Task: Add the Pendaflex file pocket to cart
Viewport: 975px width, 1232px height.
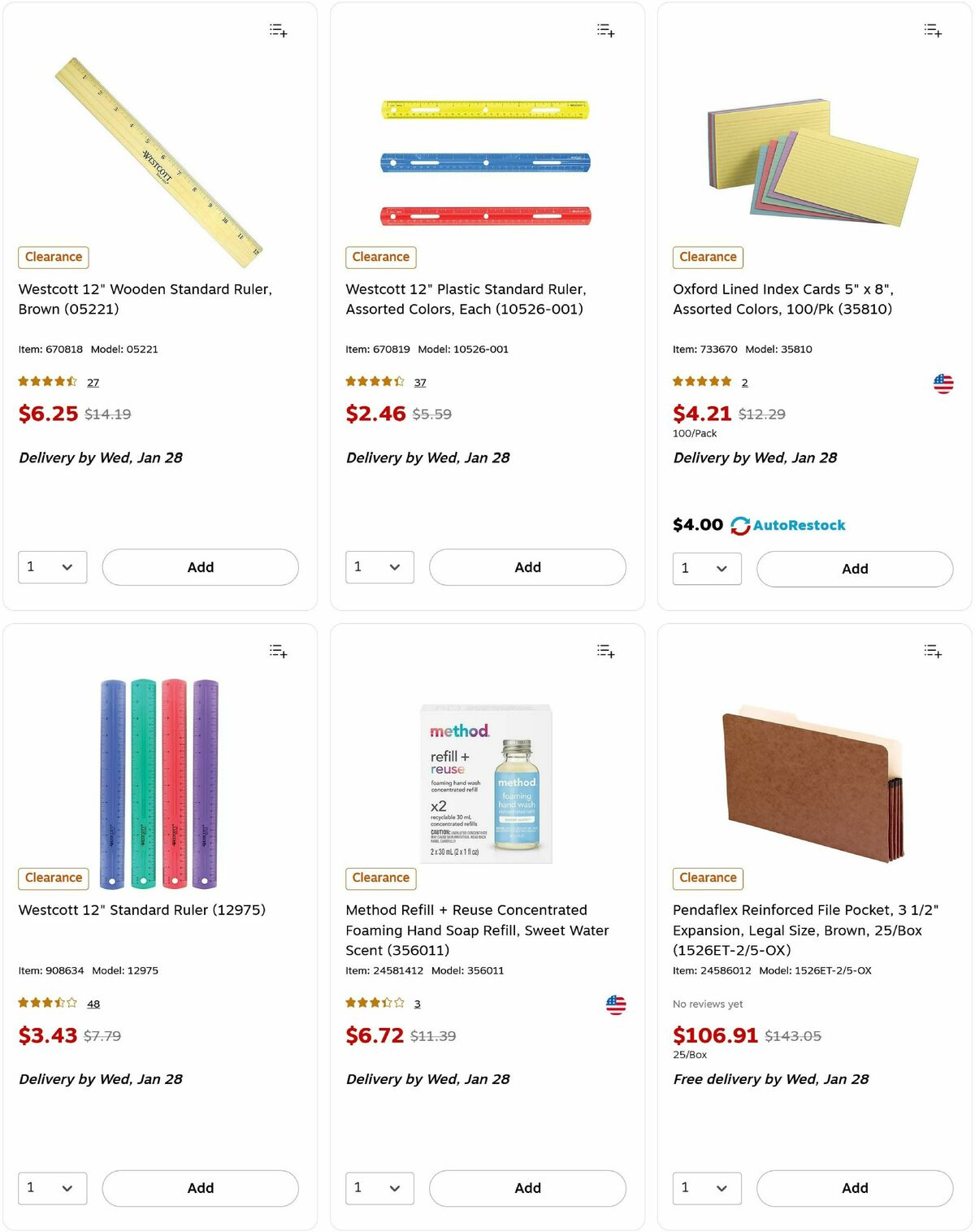Action: point(855,1188)
